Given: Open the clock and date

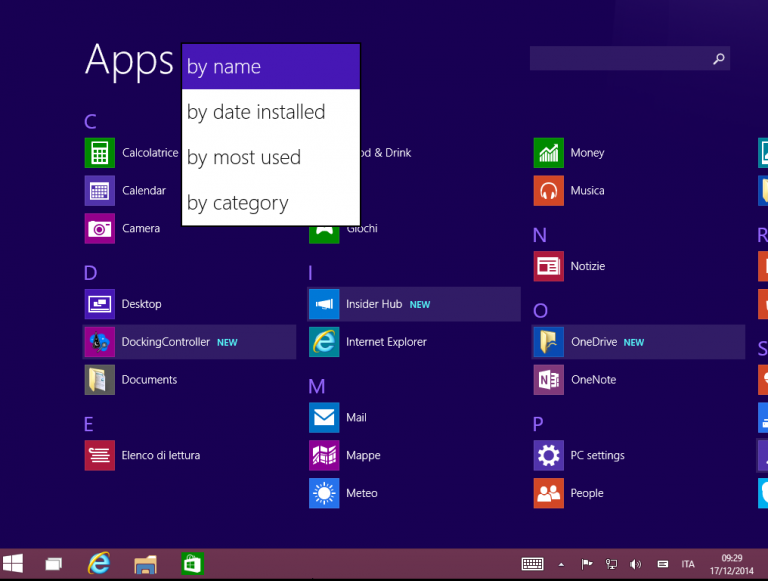Looking at the screenshot, I should click(x=732, y=564).
